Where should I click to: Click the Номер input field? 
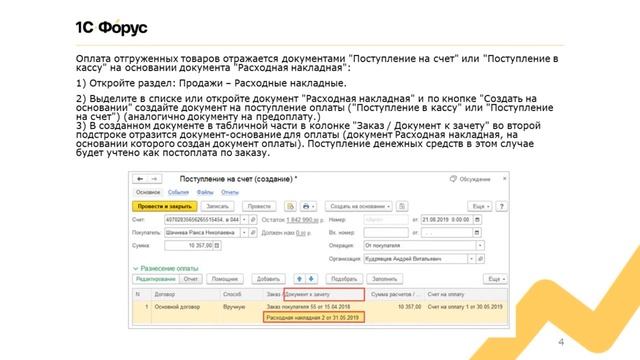click(x=386, y=220)
